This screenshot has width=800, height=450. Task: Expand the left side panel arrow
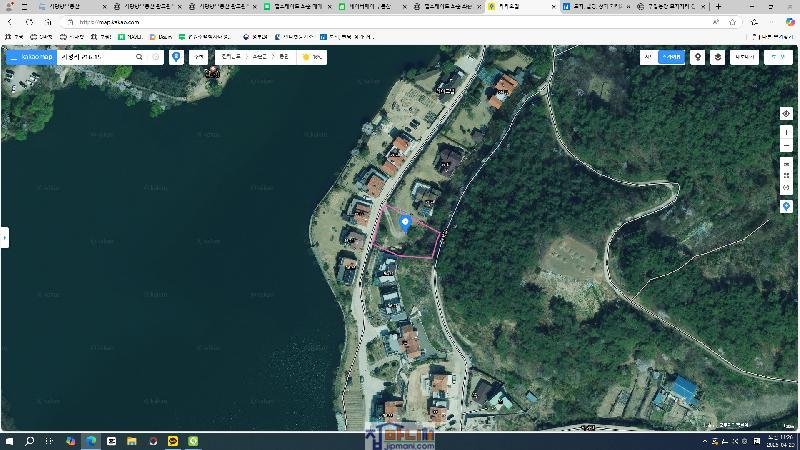point(4,237)
